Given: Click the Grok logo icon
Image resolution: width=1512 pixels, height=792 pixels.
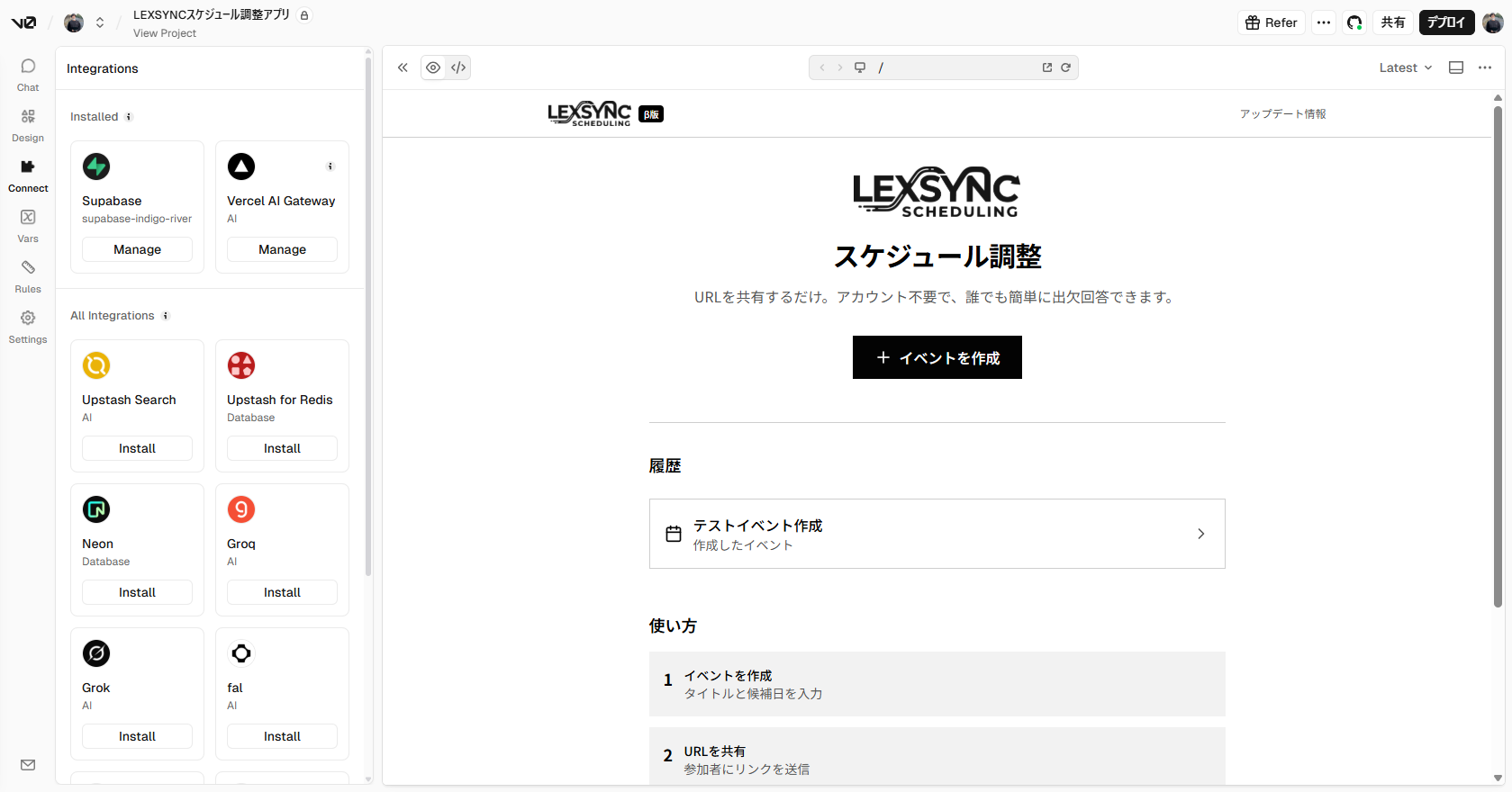Looking at the screenshot, I should [x=96, y=653].
